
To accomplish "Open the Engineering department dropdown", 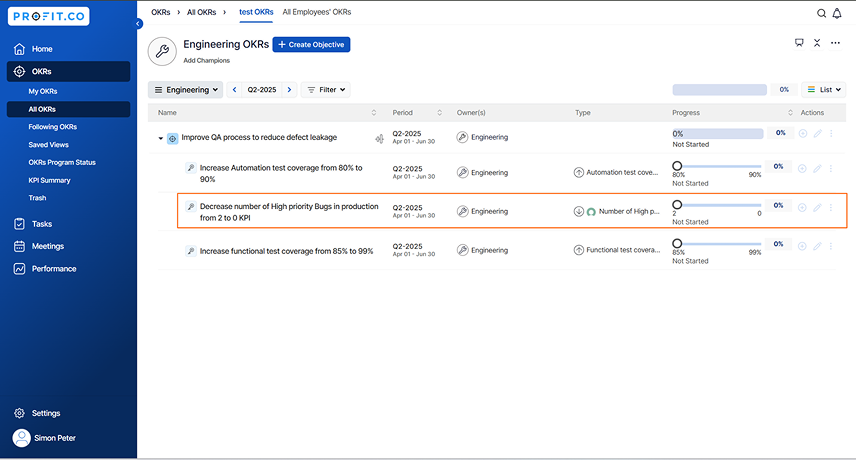I will [x=186, y=89].
